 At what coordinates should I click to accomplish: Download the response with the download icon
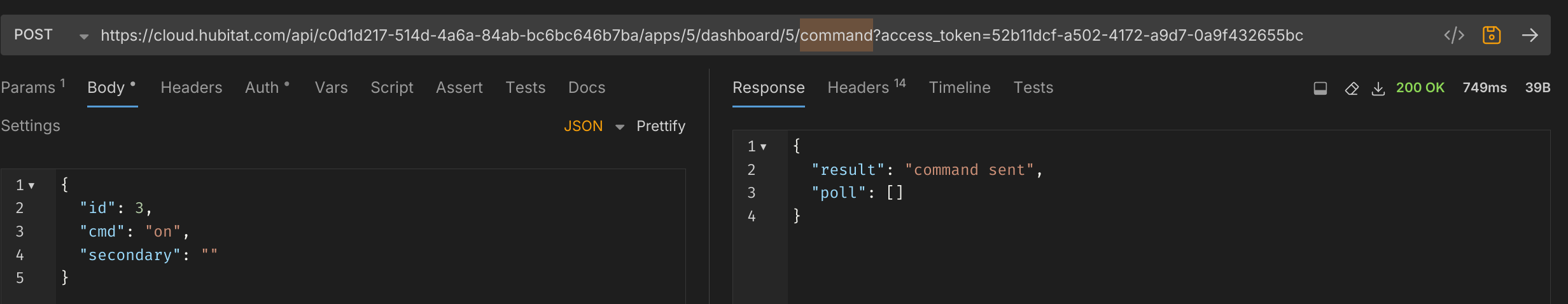(x=1378, y=88)
